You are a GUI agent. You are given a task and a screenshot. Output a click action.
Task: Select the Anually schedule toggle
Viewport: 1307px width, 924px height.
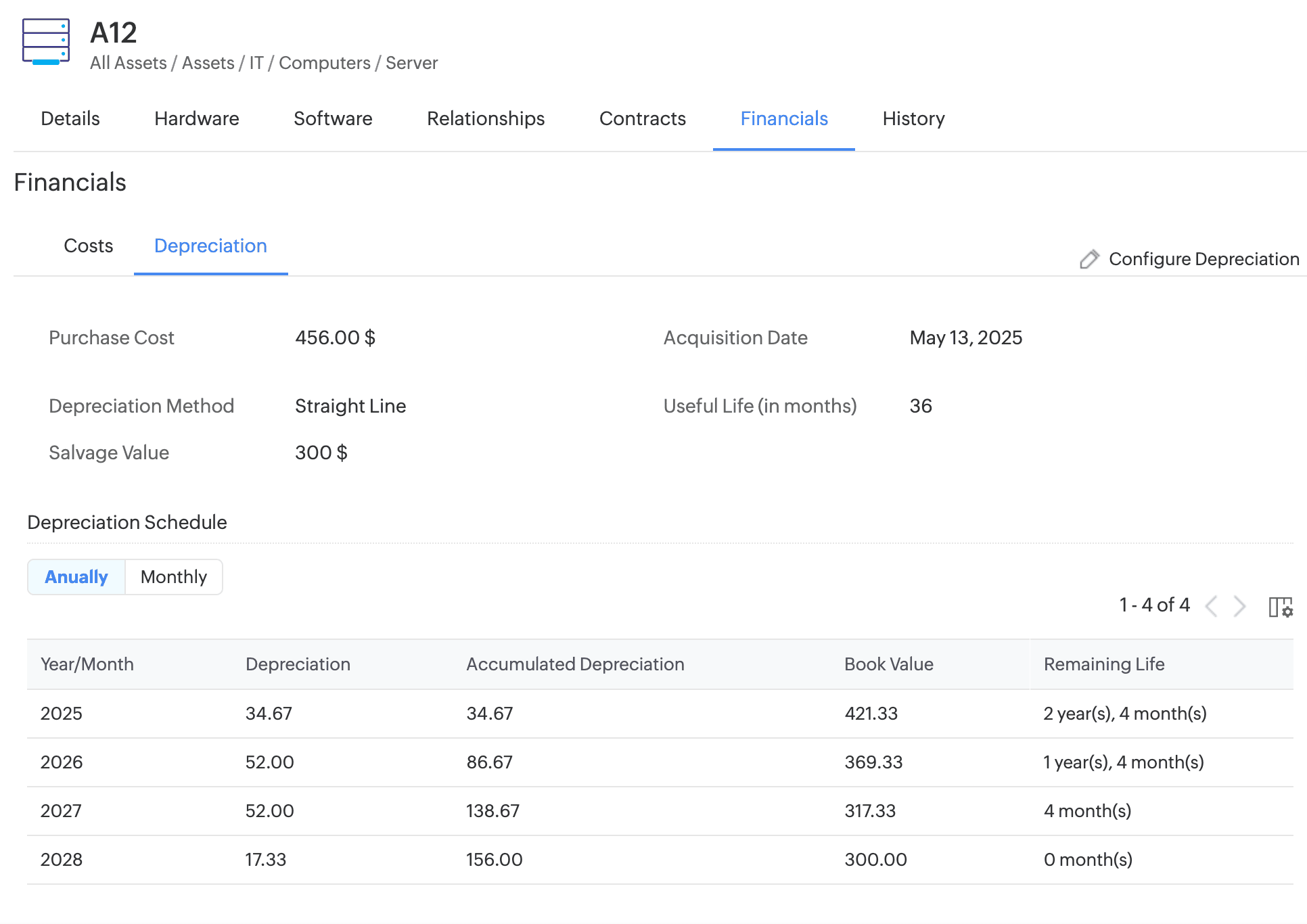(76, 577)
